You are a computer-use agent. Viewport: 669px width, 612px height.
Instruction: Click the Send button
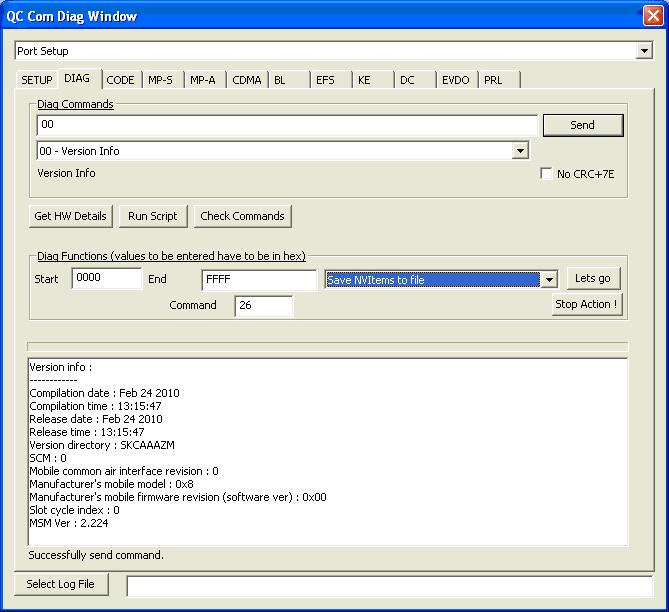(583, 125)
